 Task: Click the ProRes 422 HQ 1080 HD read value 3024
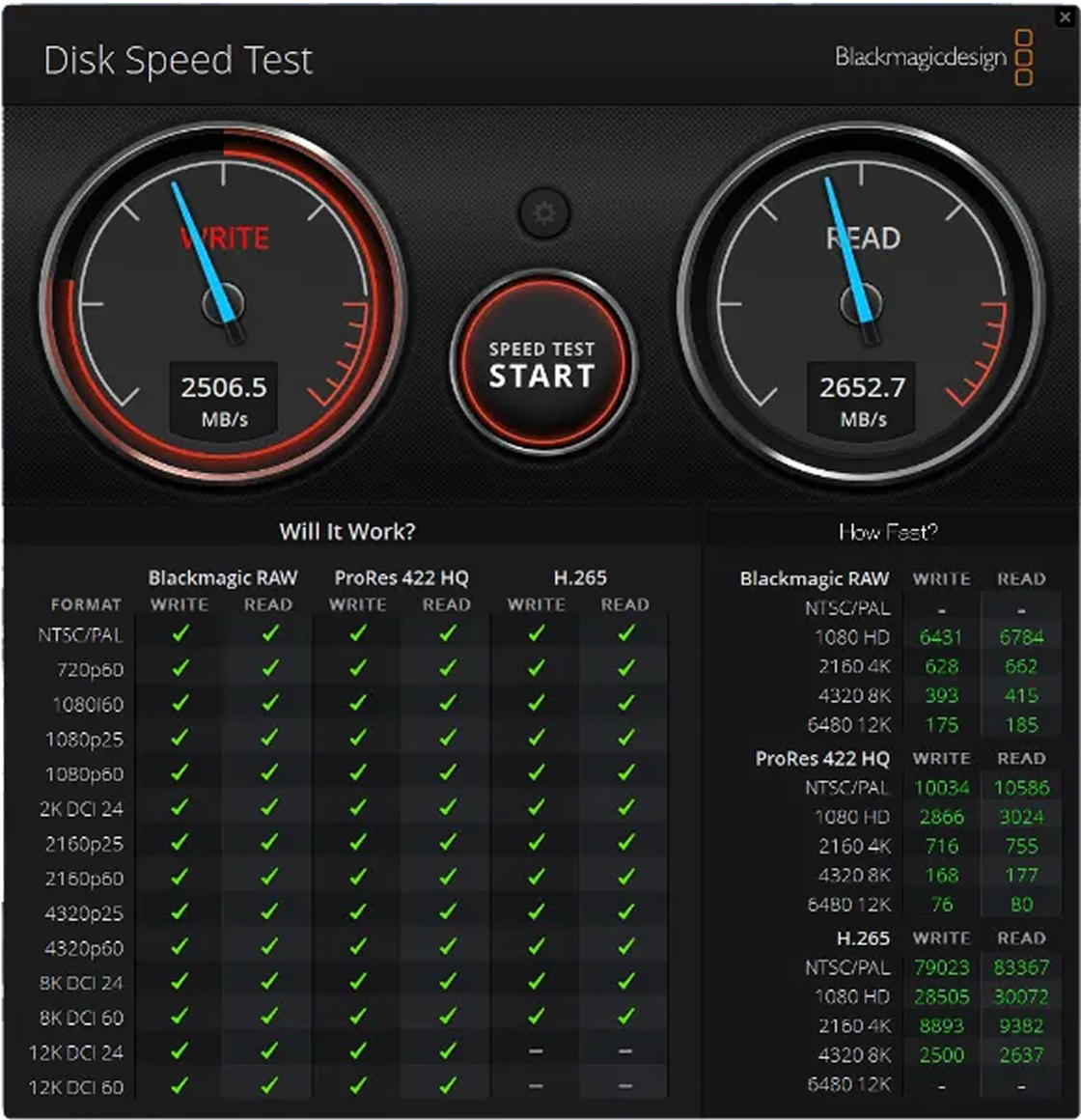pyautogui.click(x=1020, y=817)
